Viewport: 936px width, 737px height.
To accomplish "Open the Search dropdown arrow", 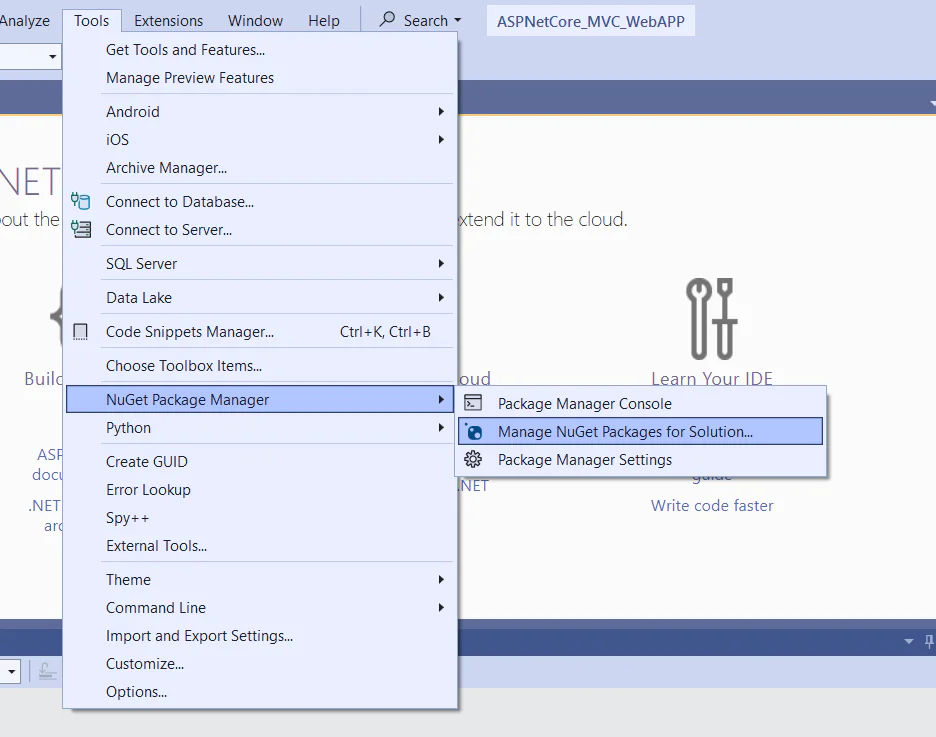I will point(458,20).
